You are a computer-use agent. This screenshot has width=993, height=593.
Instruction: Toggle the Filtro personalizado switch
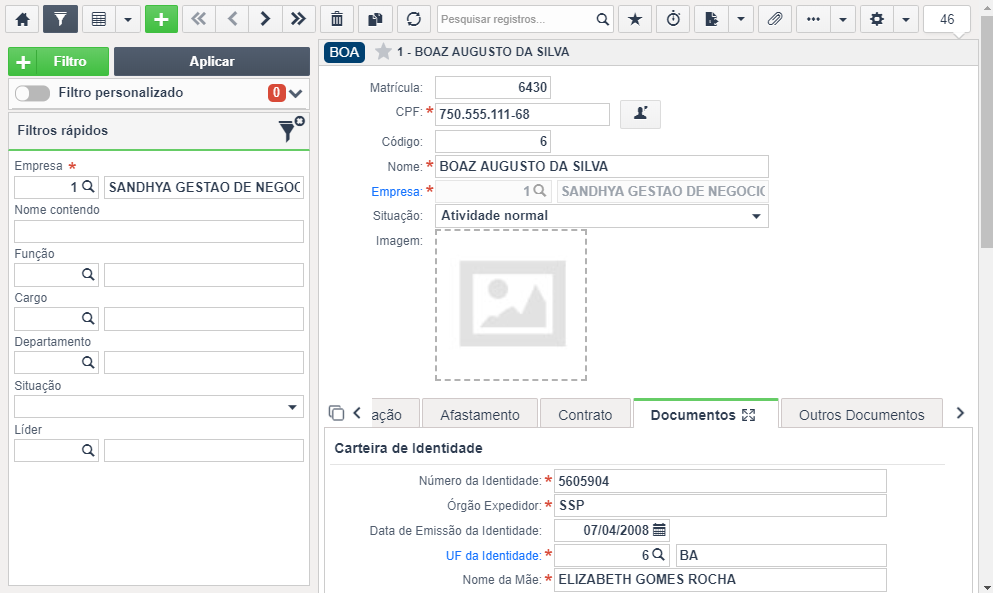32,93
